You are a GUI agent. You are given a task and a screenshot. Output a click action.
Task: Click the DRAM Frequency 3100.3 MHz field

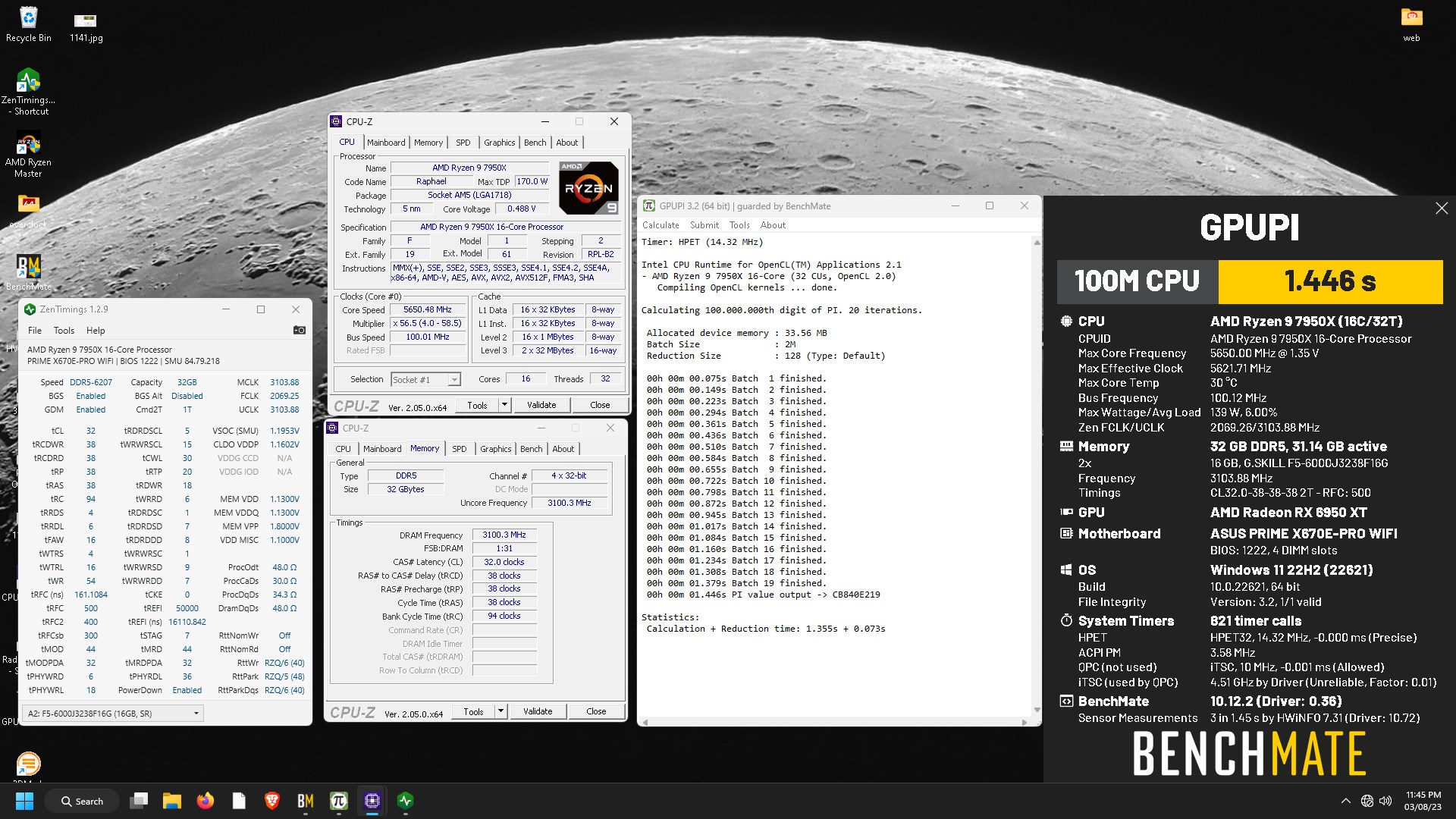pyautogui.click(x=504, y=535)
